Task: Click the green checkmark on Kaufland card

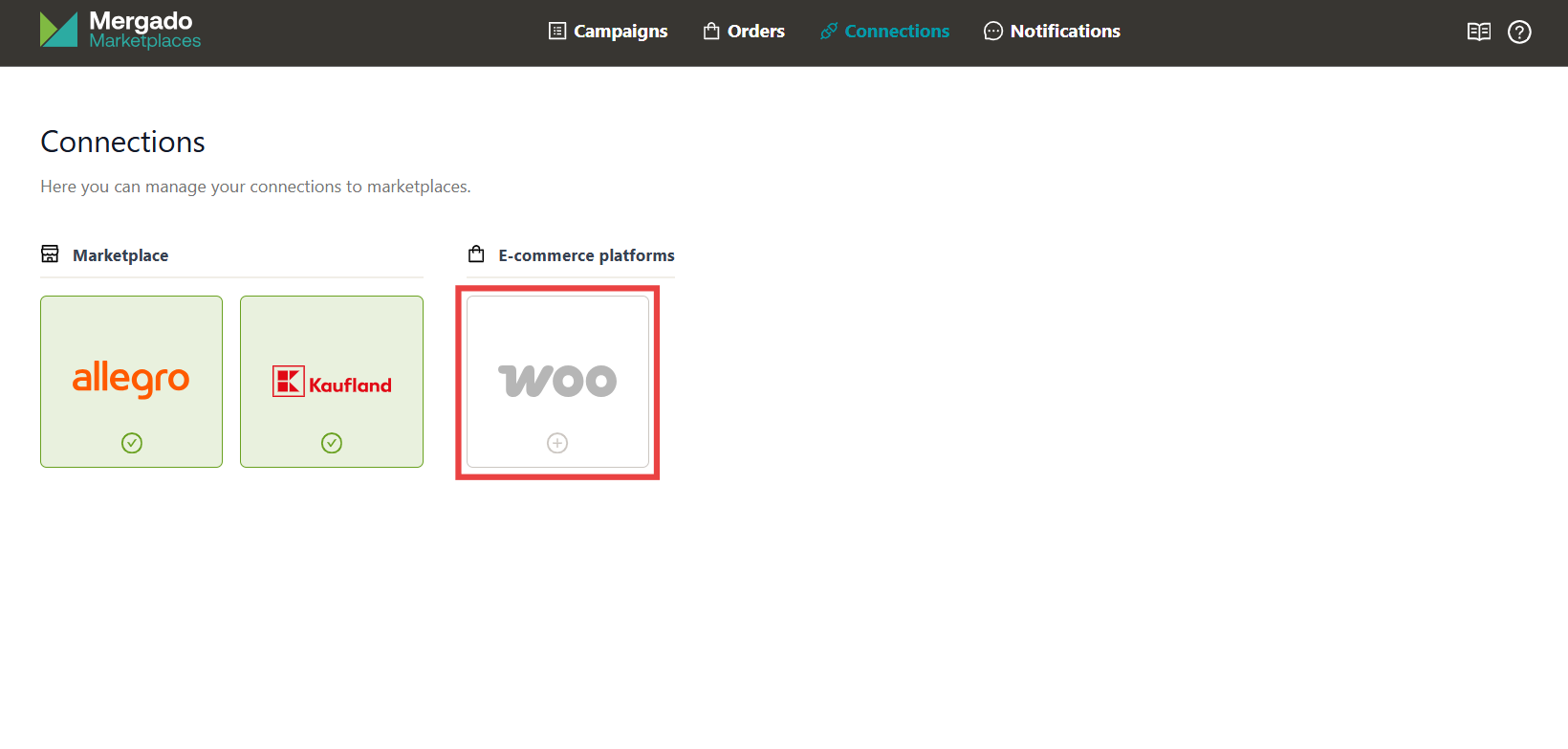Action: (332, 443)
